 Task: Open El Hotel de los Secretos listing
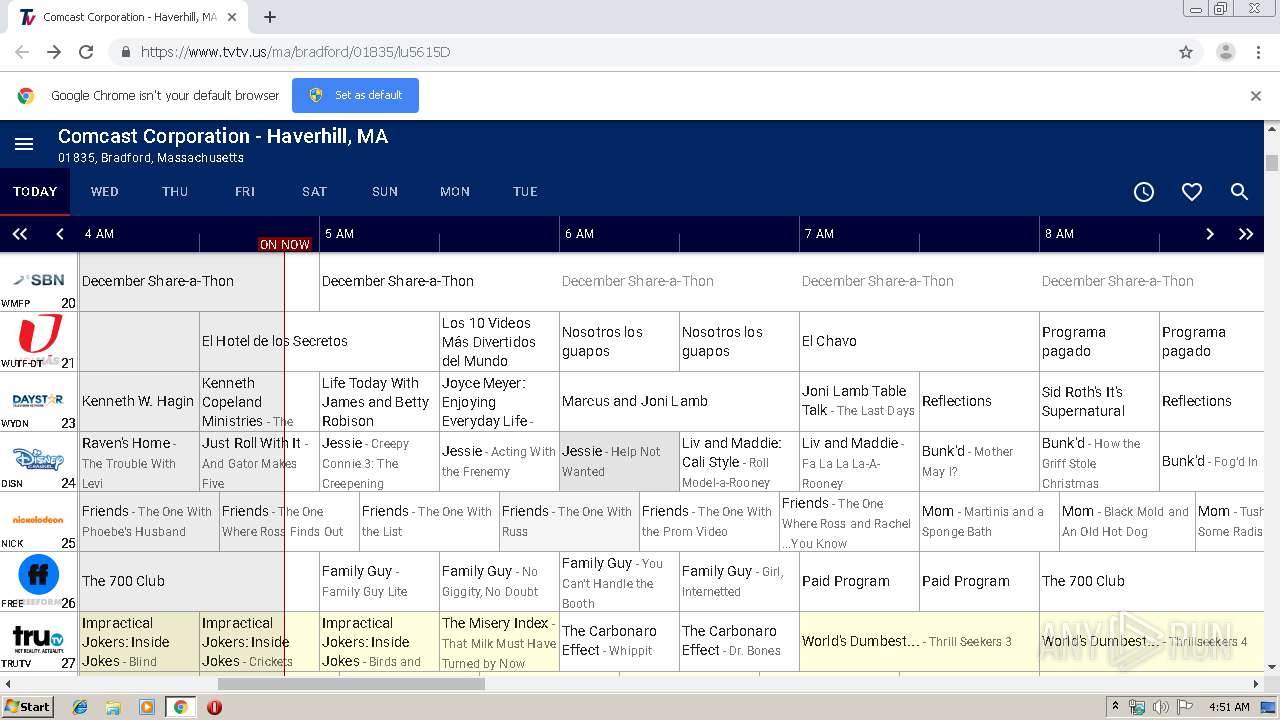pos(319,341)
